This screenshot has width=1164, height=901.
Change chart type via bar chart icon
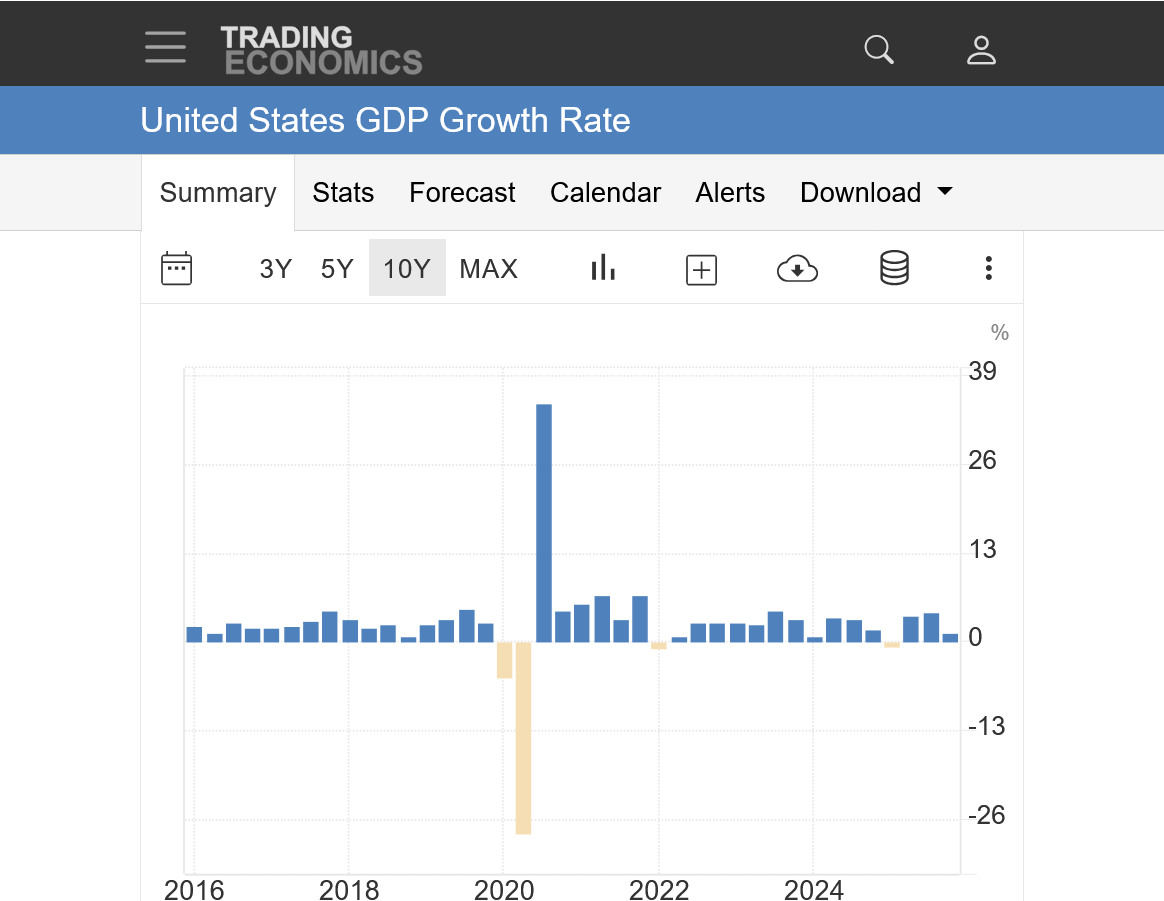(x=603, y=268)
